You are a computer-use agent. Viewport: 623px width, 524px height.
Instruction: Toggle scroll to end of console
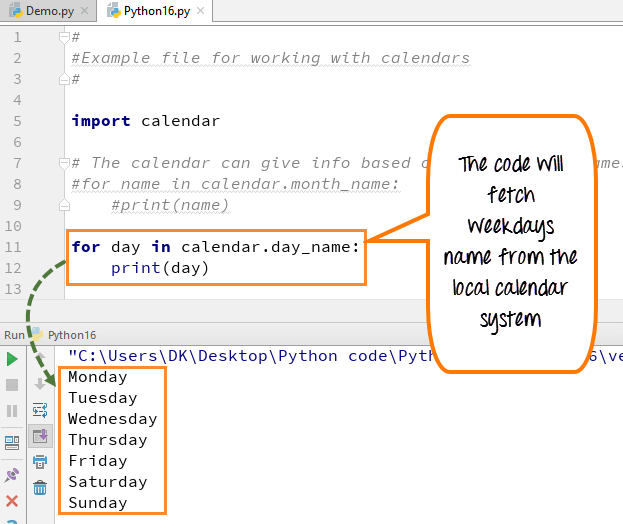[40, 436]
